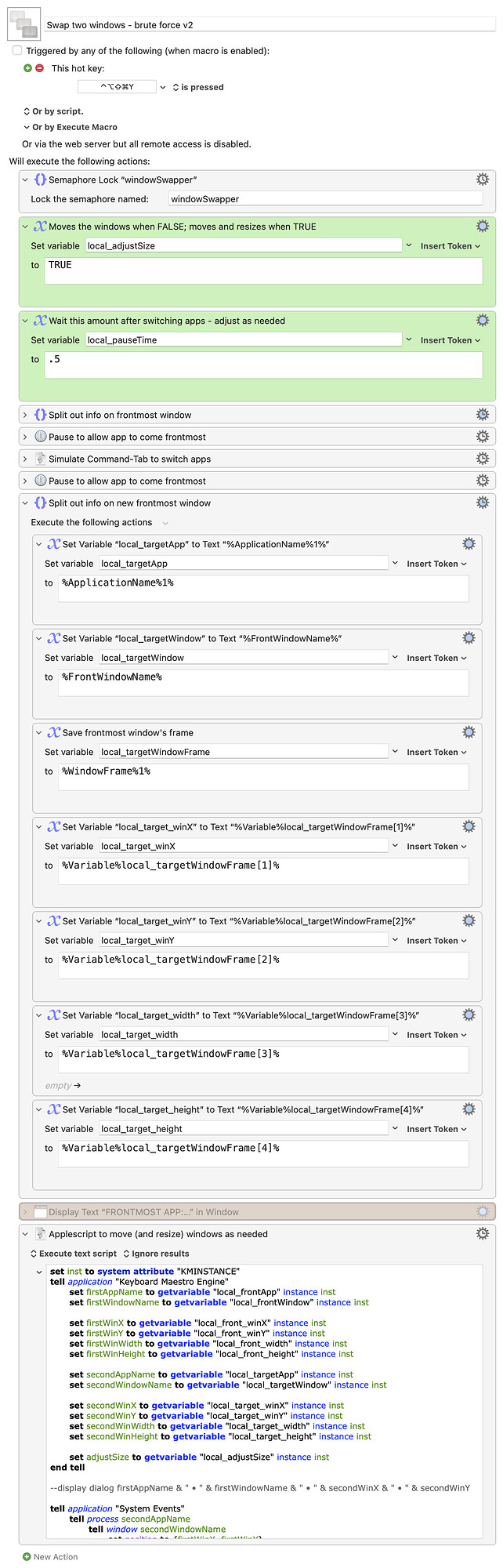Open gear menu for local_targetWindow action
Screen dimensions: 503x1568
469,637
